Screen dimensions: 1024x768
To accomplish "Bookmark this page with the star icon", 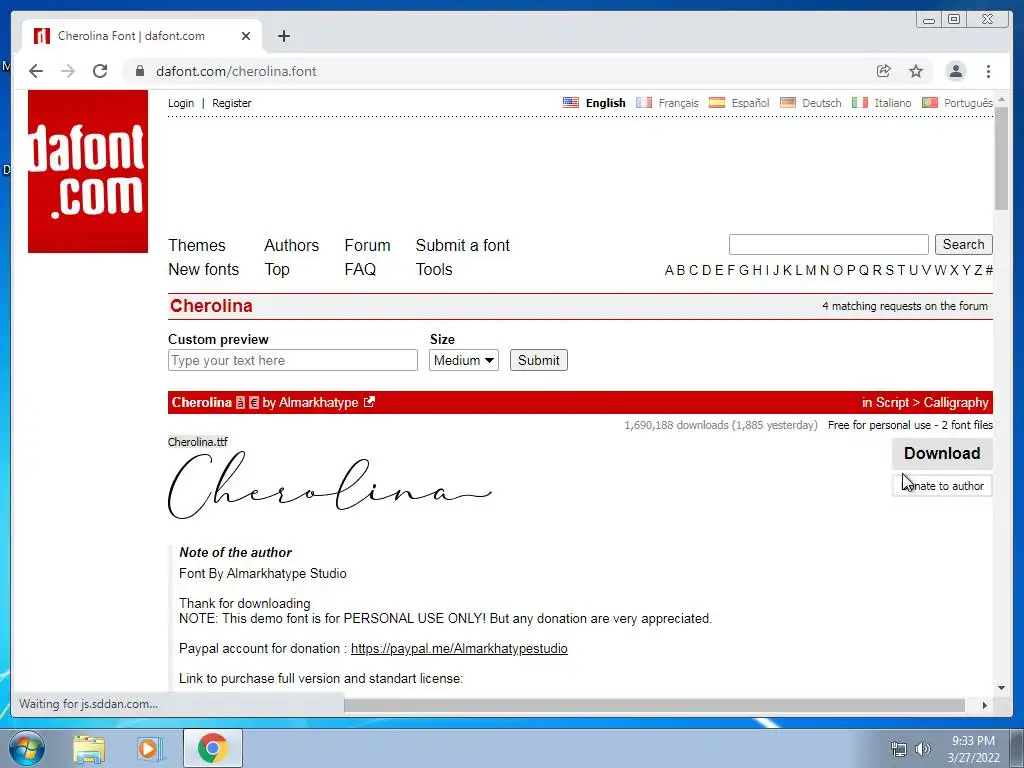I will pyautogui.click(x=916, y=71).
